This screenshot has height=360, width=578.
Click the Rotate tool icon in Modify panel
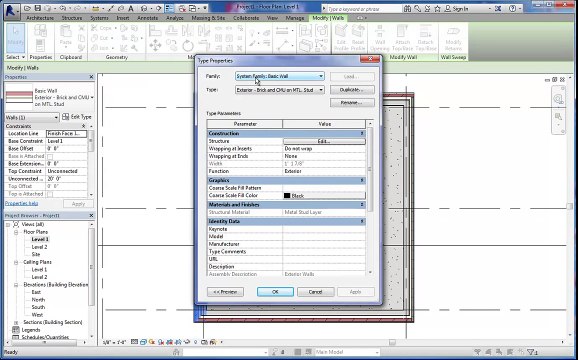pos(188,46)
